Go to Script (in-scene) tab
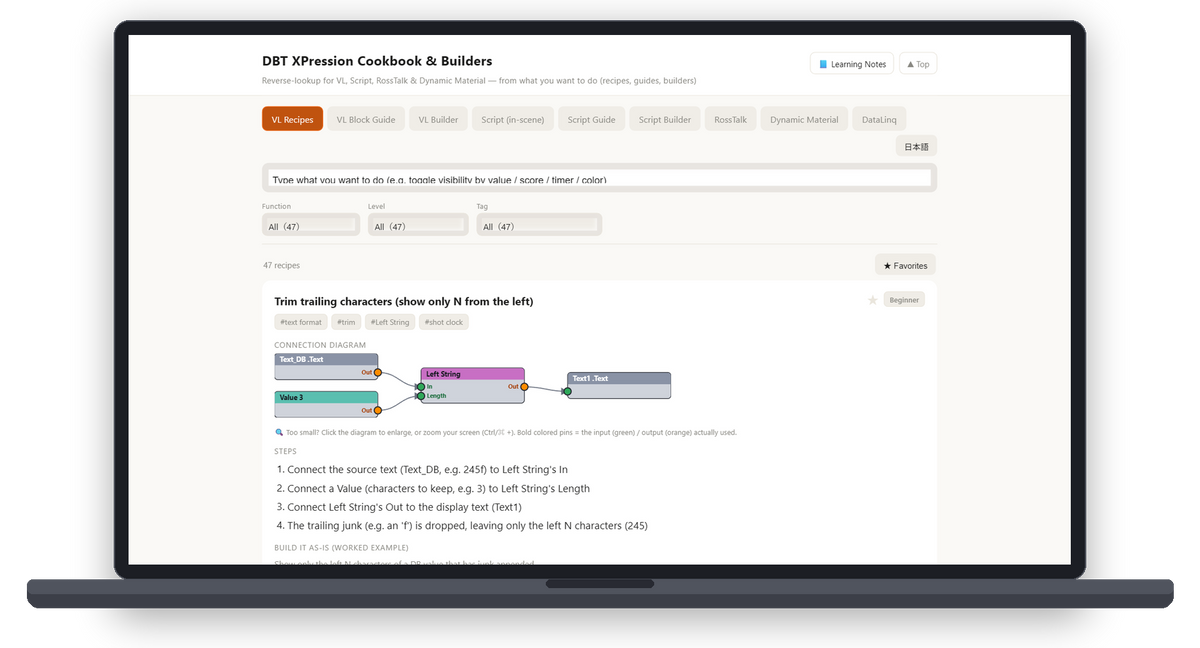This screenshot has height=648, width=1200. 513,119
